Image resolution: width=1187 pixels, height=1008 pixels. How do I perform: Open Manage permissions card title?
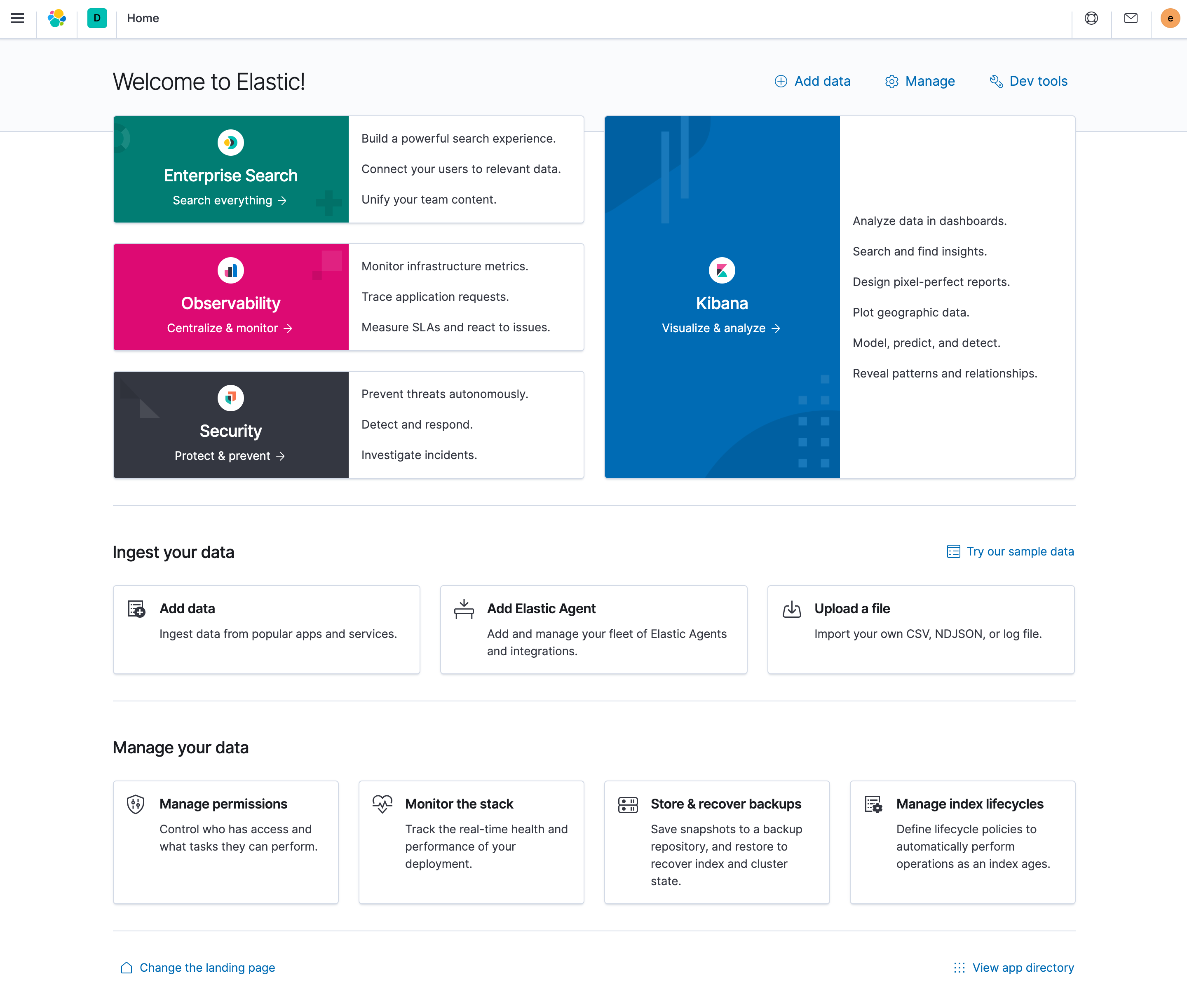pos(223,804)
